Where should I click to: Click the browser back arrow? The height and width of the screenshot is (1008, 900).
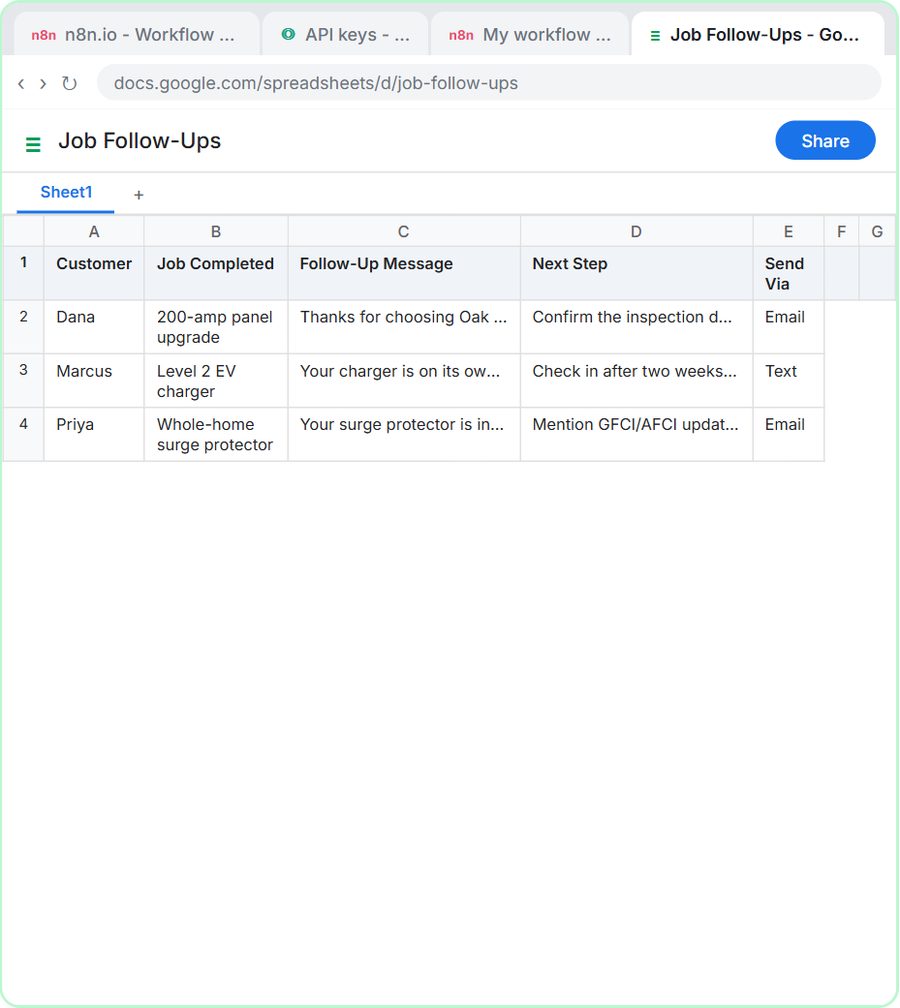[21, 84]
